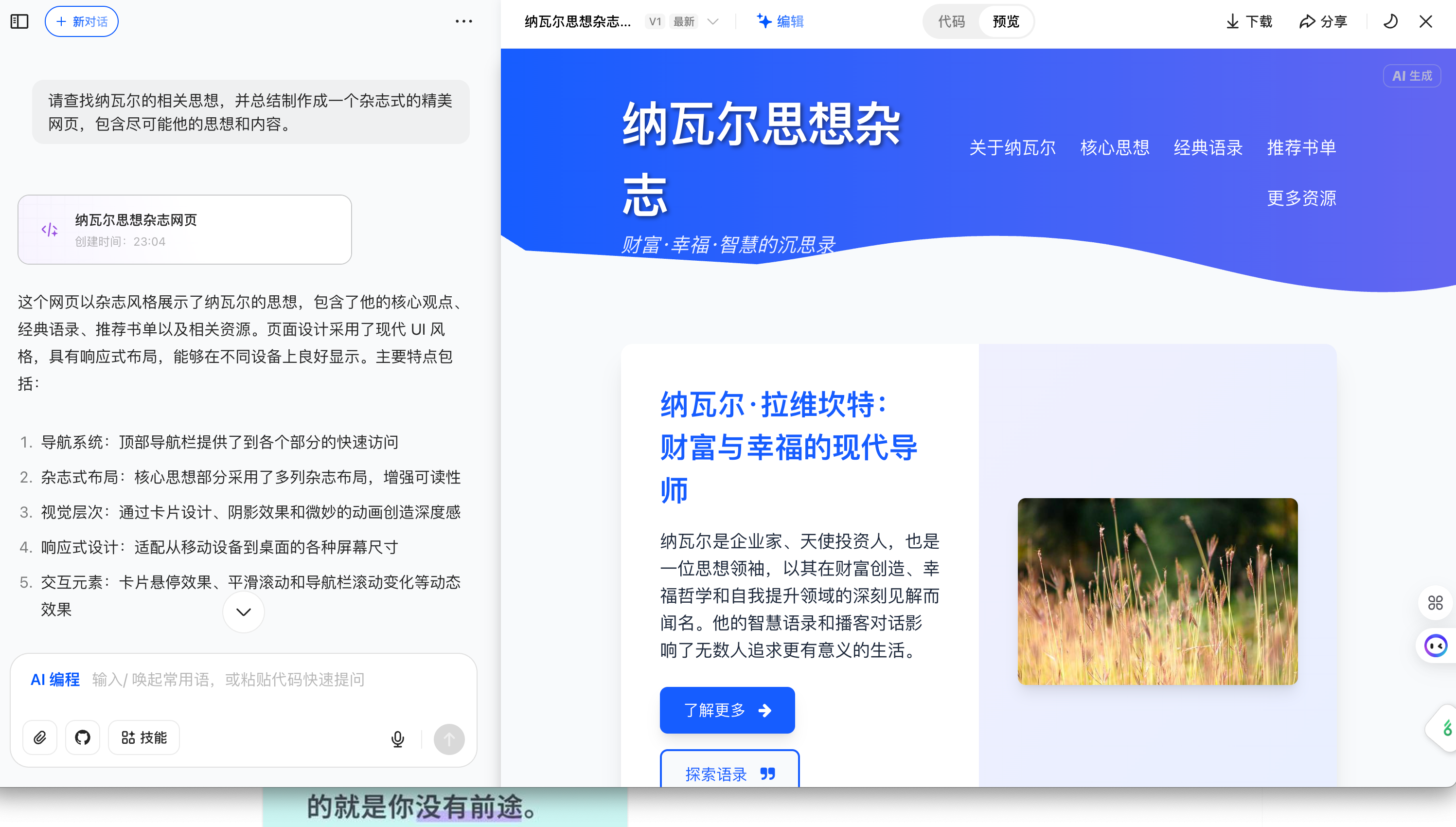Viewport: 1456px width, 827px height.
Task: Close the preview panel with X
Action: [1426, 21]
